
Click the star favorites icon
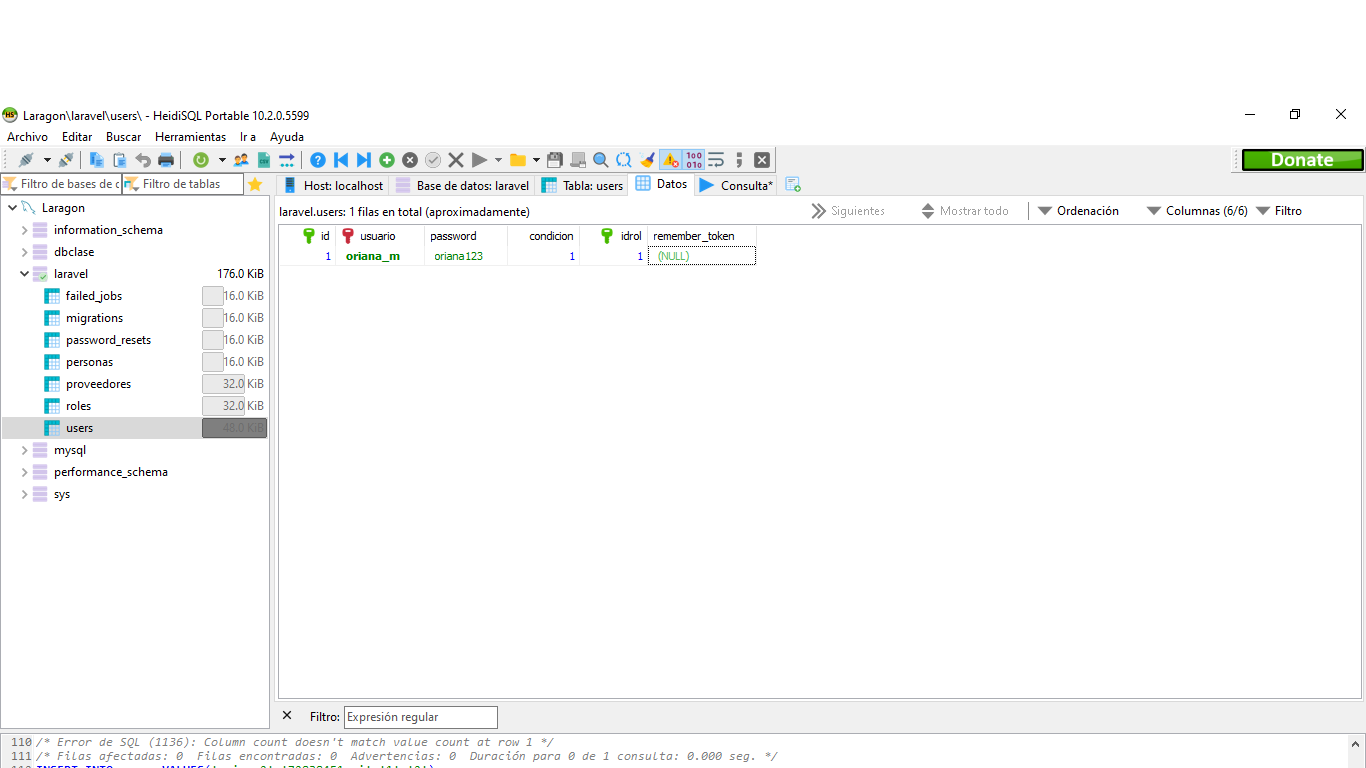tap(255, 184)
